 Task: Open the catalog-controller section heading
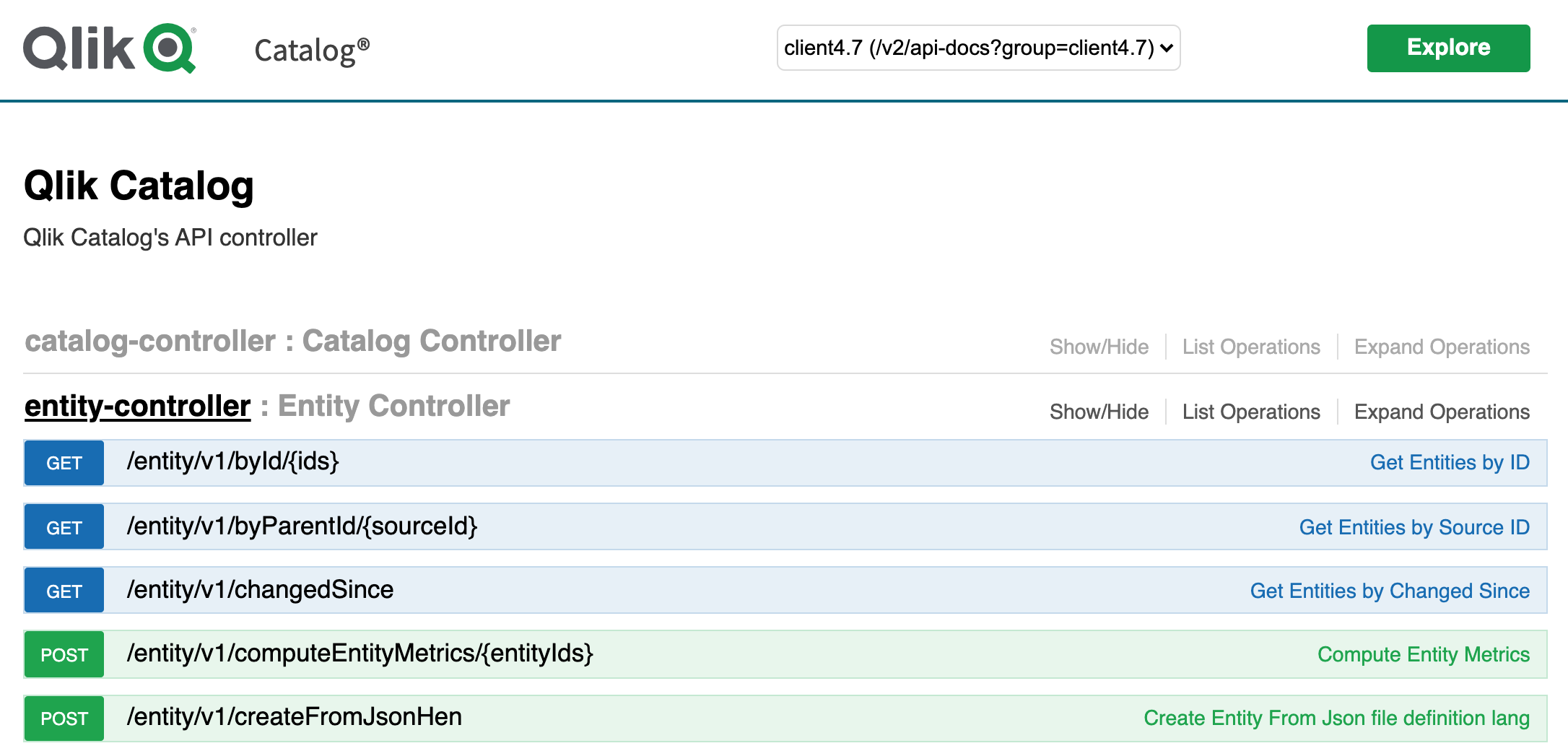(149, 342)
